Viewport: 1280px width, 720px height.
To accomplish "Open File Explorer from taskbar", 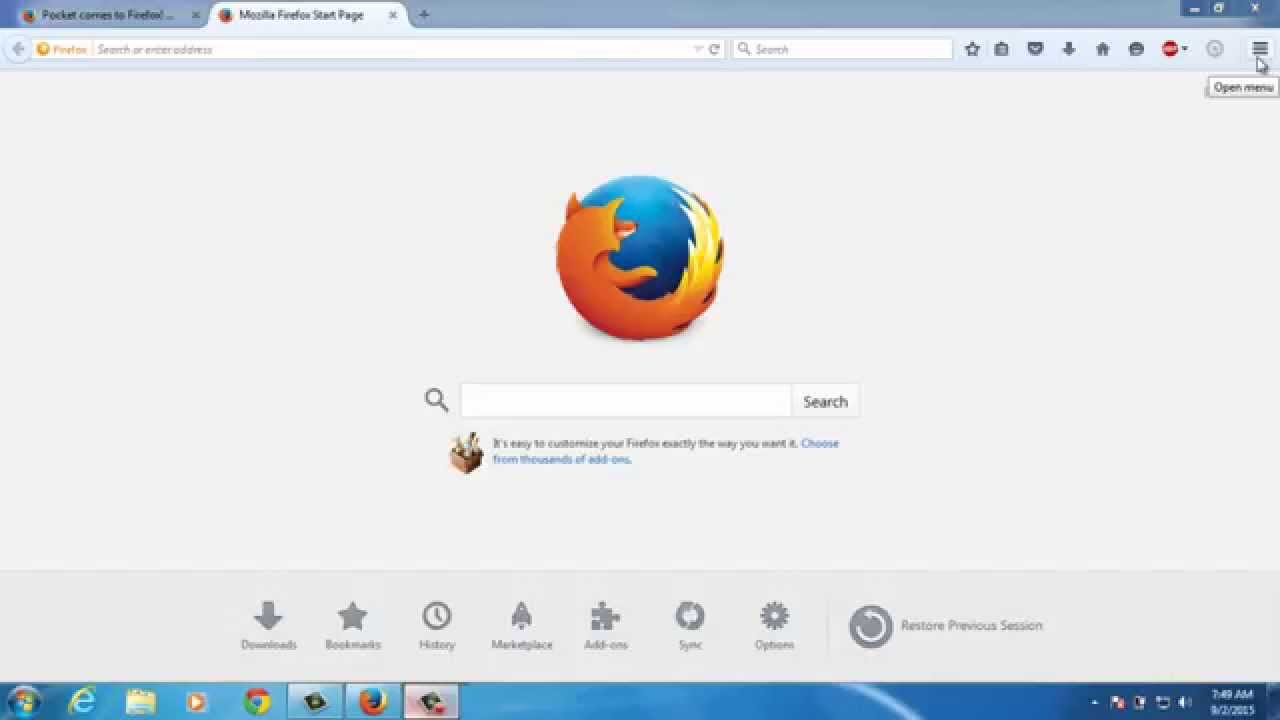I will coord(140,702).
